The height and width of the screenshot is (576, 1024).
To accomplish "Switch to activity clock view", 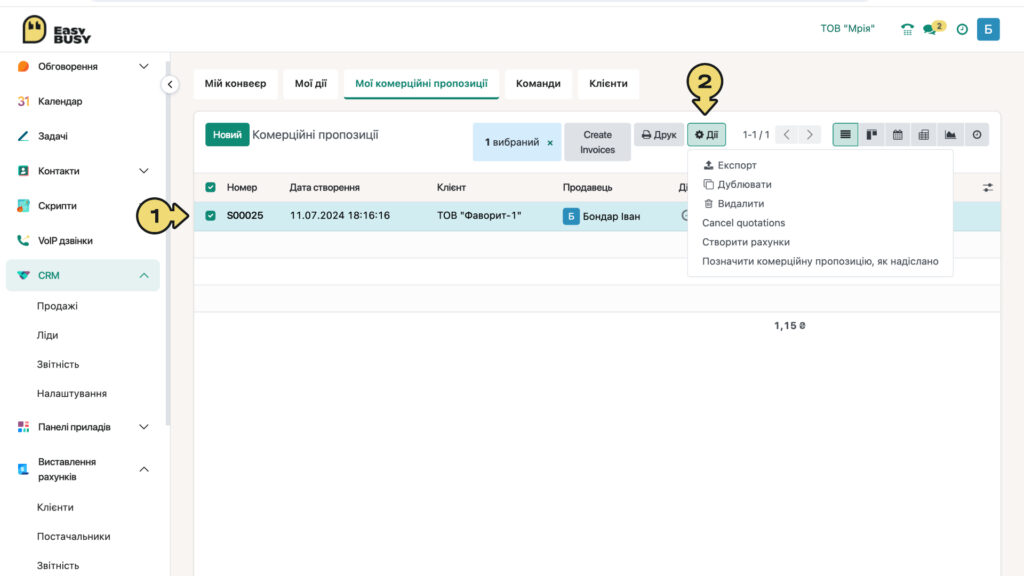I will coord(976,135).
